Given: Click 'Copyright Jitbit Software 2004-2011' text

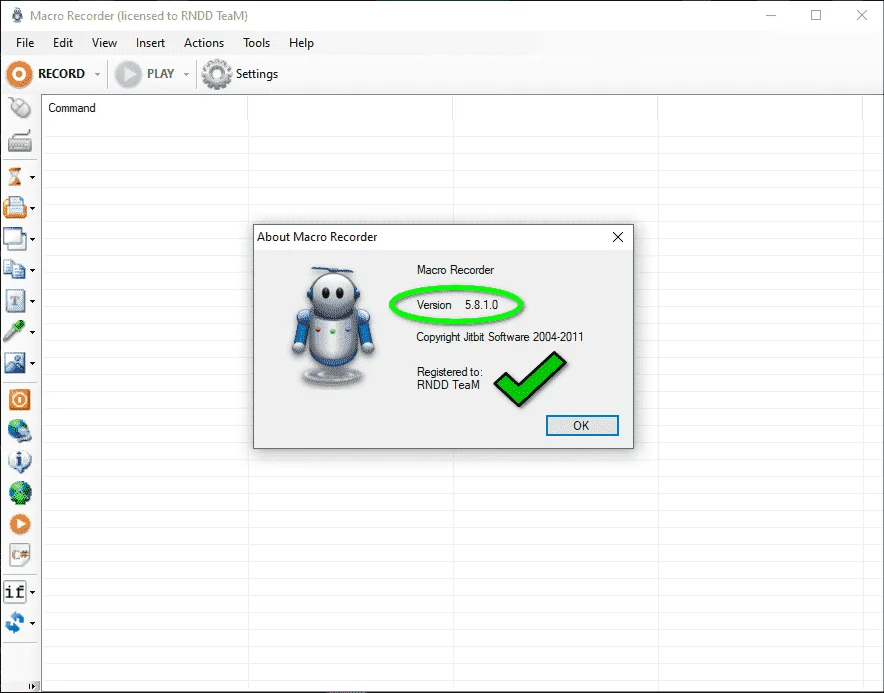Looking at the screenshot, I should 500,337.
